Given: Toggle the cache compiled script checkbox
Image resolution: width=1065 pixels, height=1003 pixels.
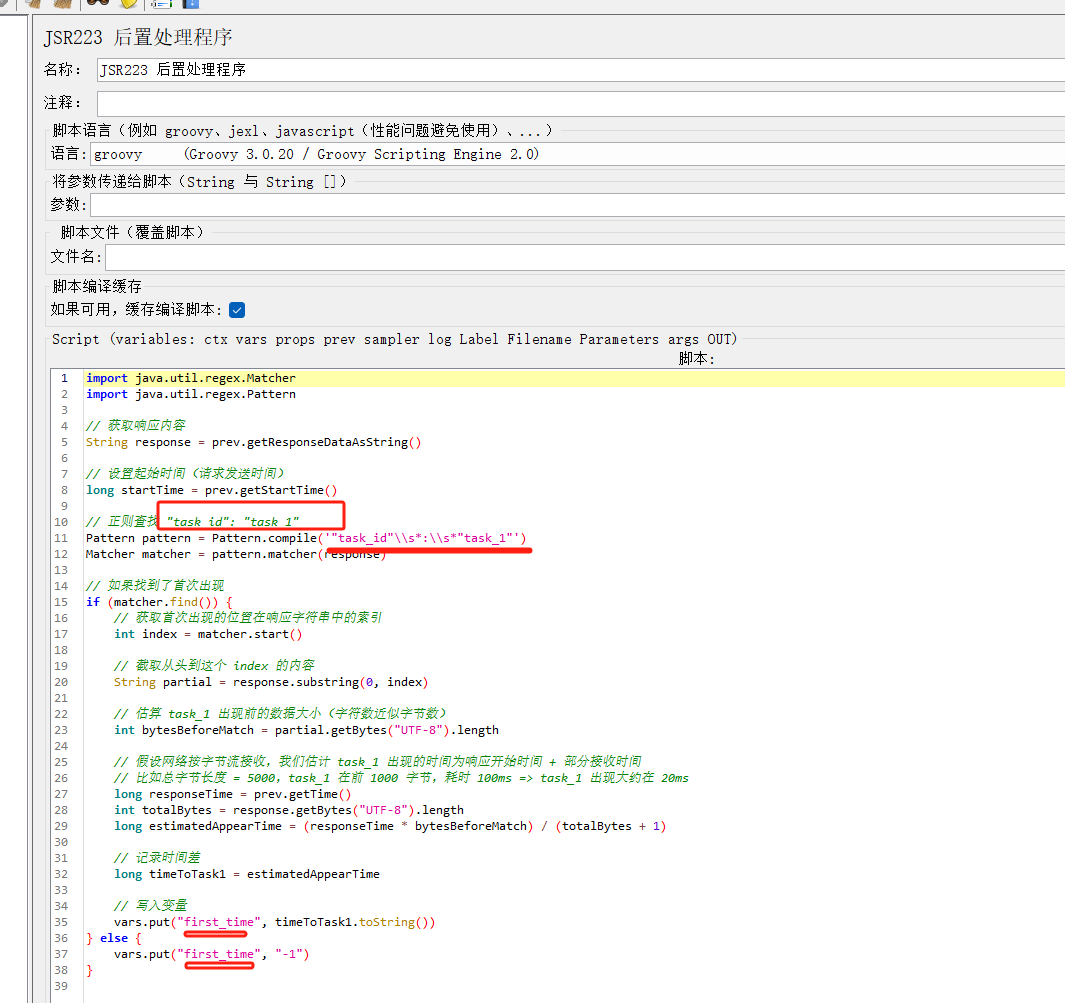Looking at the screenshot, I should [x=237, y=310].
